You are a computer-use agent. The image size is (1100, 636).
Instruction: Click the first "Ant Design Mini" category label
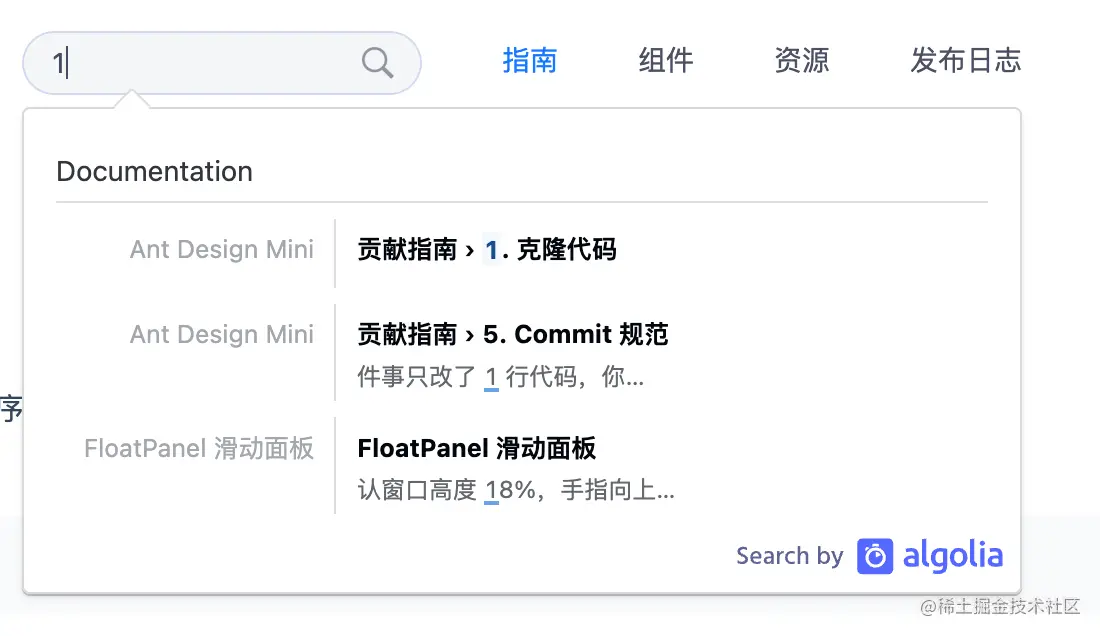[222, 249]
